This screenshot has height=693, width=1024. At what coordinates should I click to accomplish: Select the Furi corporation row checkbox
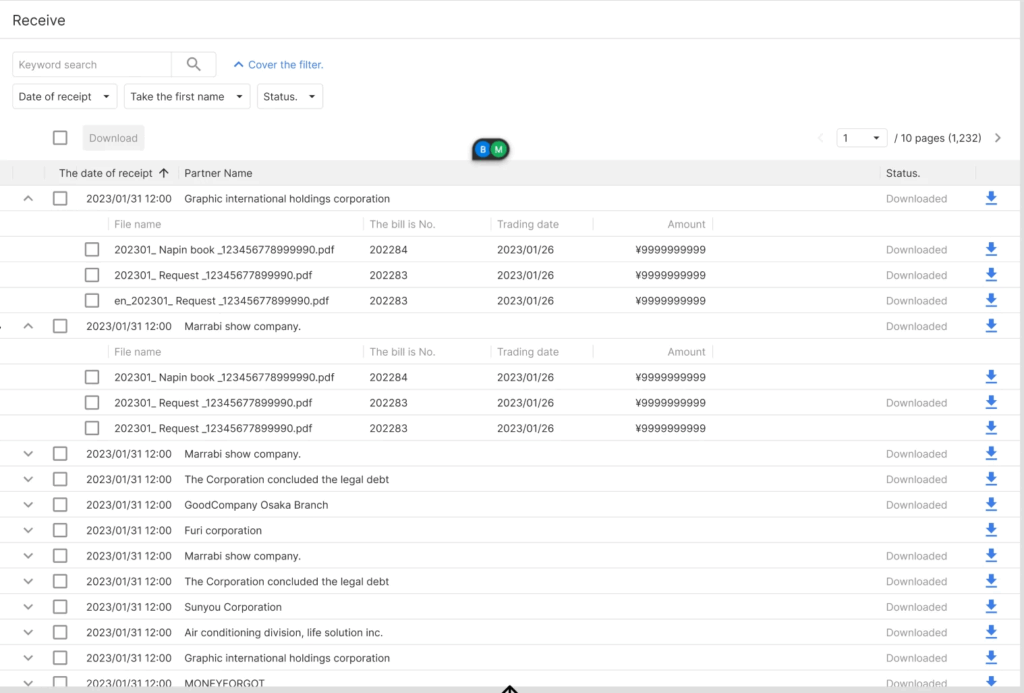click(x=60, y=530)
